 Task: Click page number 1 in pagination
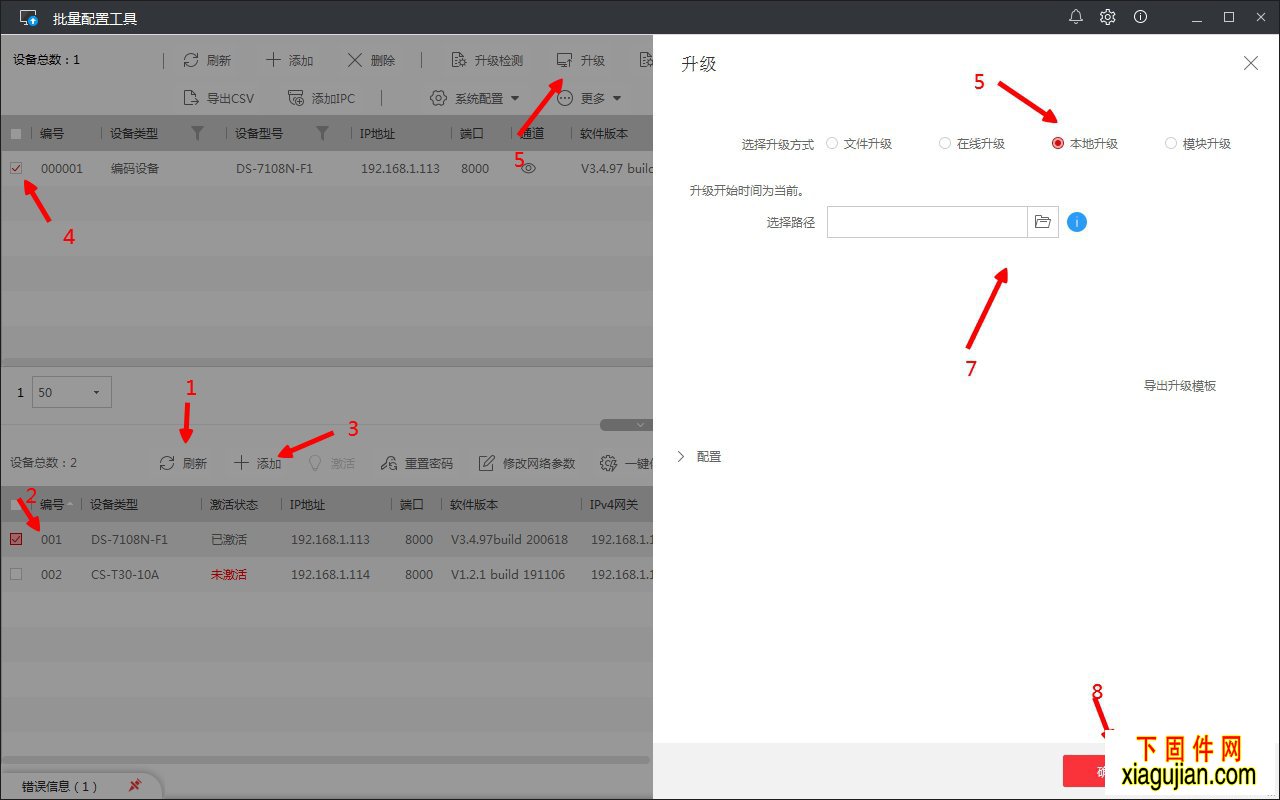[x=20, y=392]
